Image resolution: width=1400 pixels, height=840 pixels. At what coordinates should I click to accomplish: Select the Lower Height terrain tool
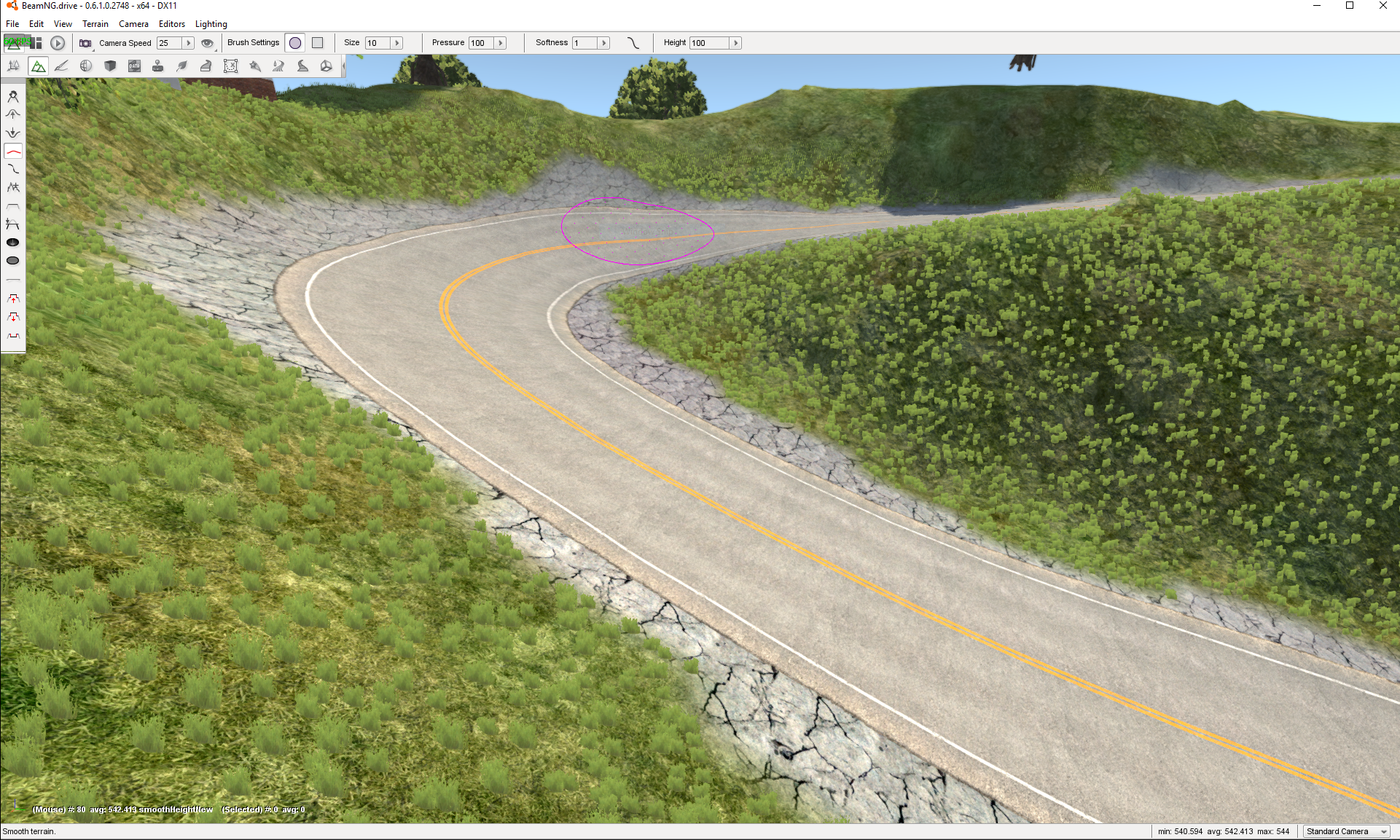pos(13,133)
